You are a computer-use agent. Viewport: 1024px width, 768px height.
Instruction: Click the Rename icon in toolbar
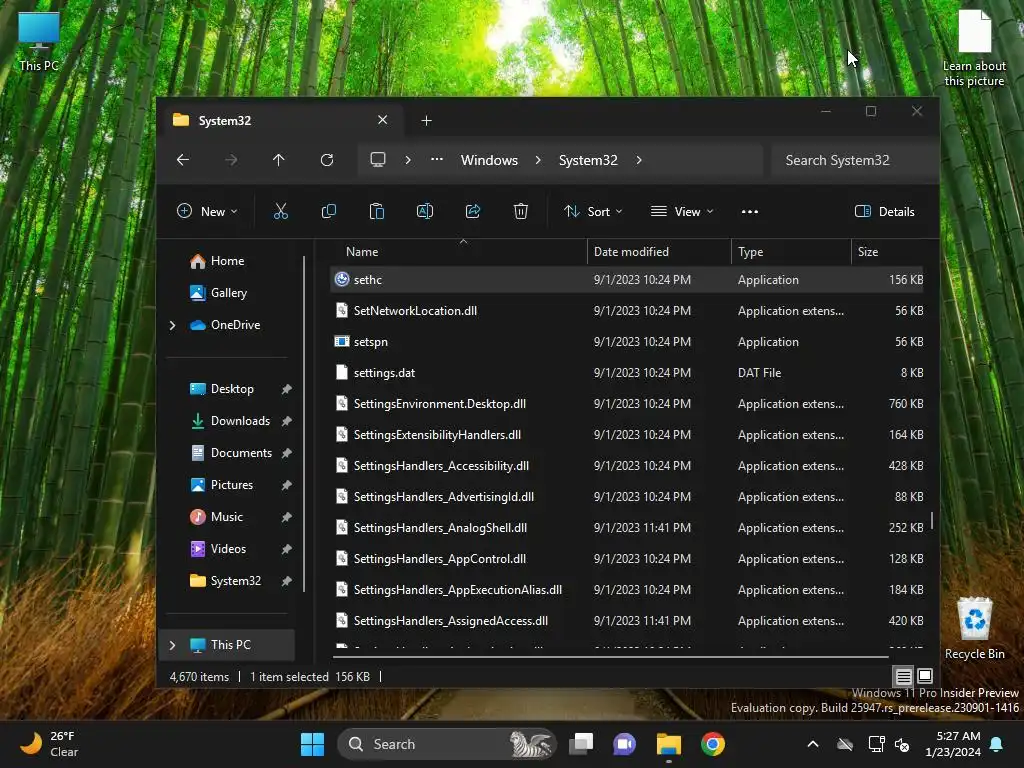coord(424,211)
